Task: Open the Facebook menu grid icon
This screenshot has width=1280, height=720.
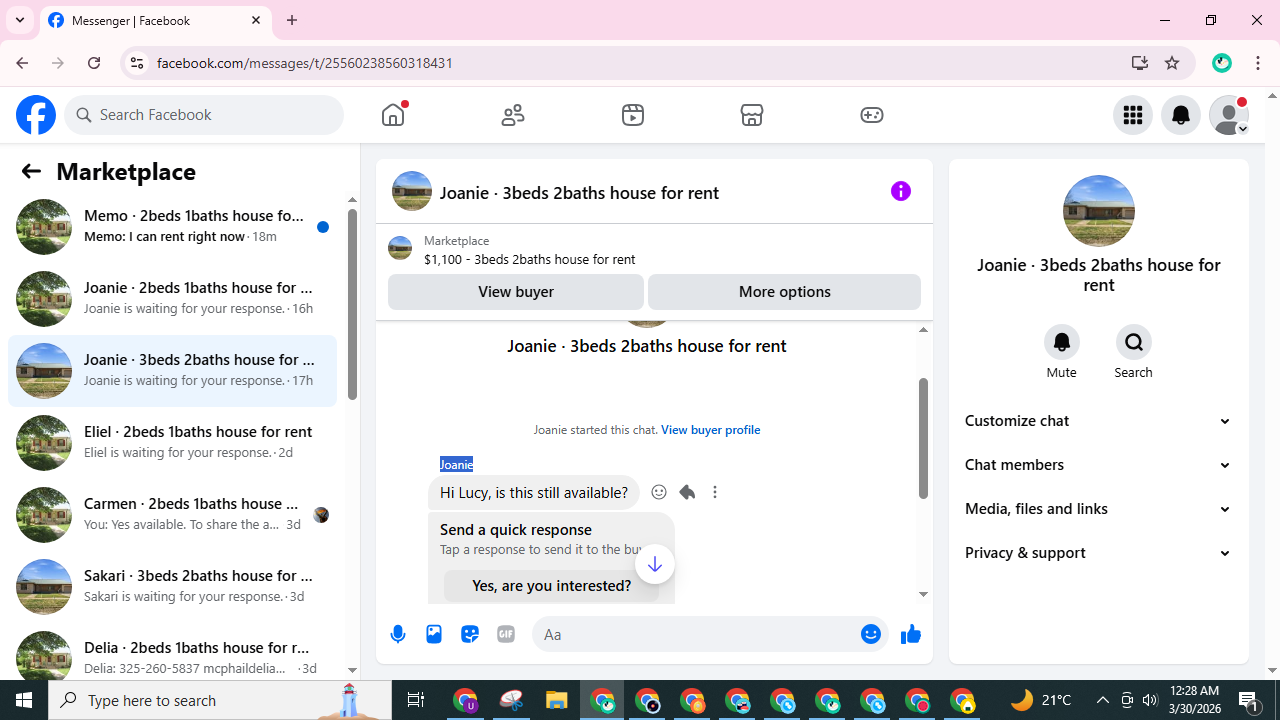Action: pyautogui.click(x=1133, y=115)
